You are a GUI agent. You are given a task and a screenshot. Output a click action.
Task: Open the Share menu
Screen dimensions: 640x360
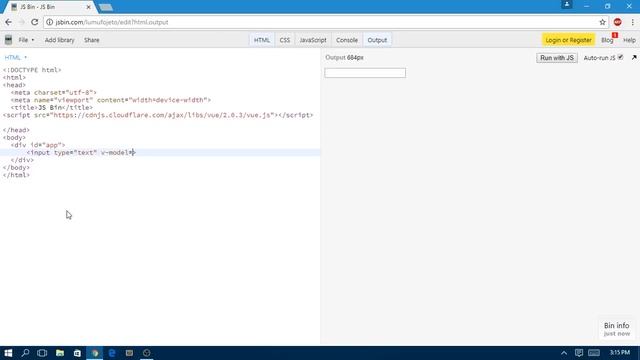[91, 40]
